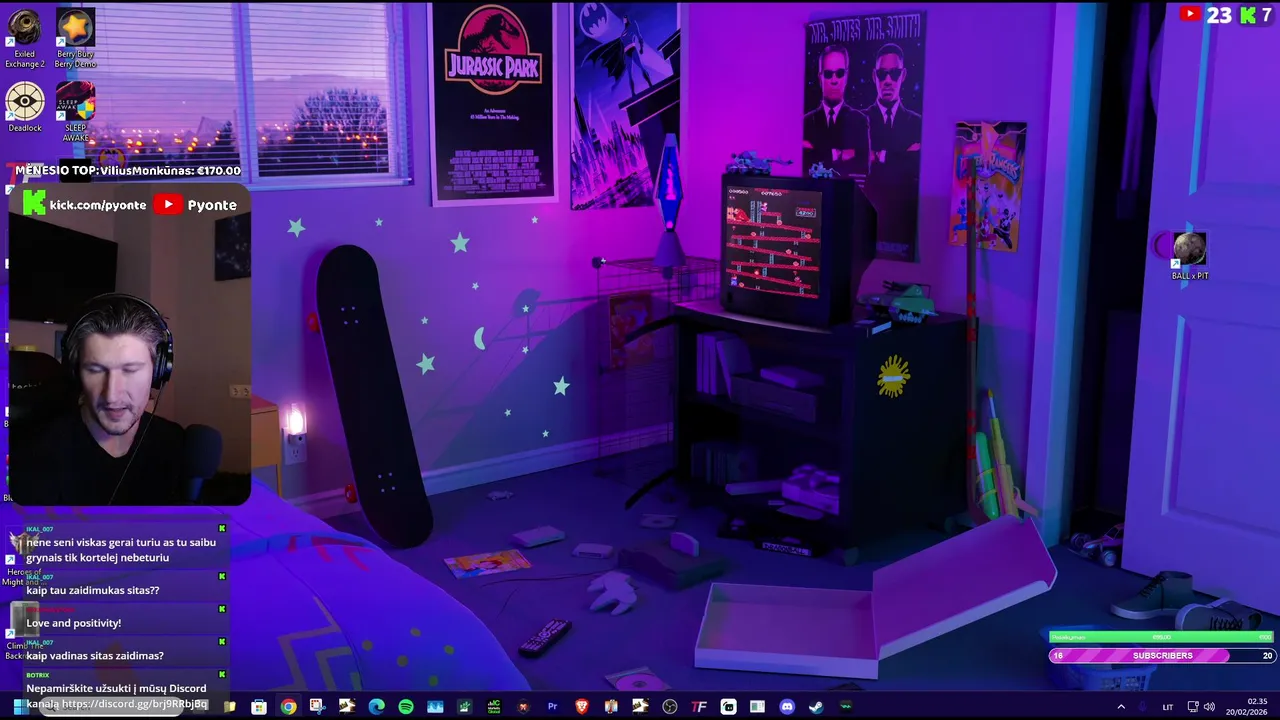Click the Discord invite link in chat

[x=134, y=704]
